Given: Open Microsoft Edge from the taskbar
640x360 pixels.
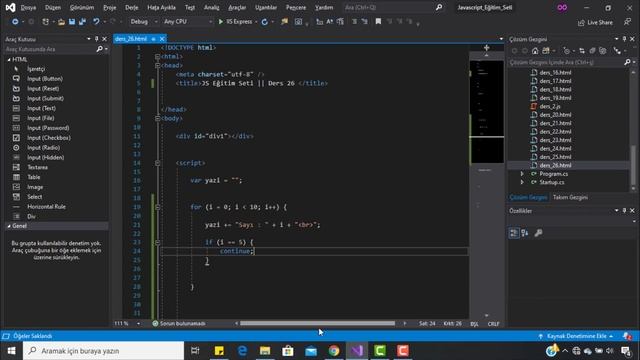Looking at the screenshot, I should [242, 351].
